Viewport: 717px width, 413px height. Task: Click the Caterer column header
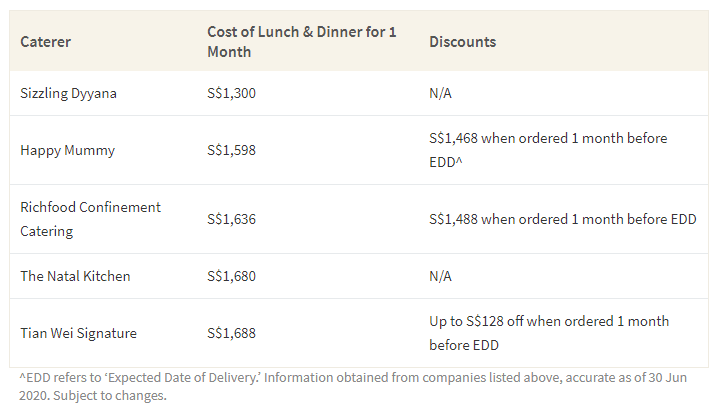click(x=46, y=42)
